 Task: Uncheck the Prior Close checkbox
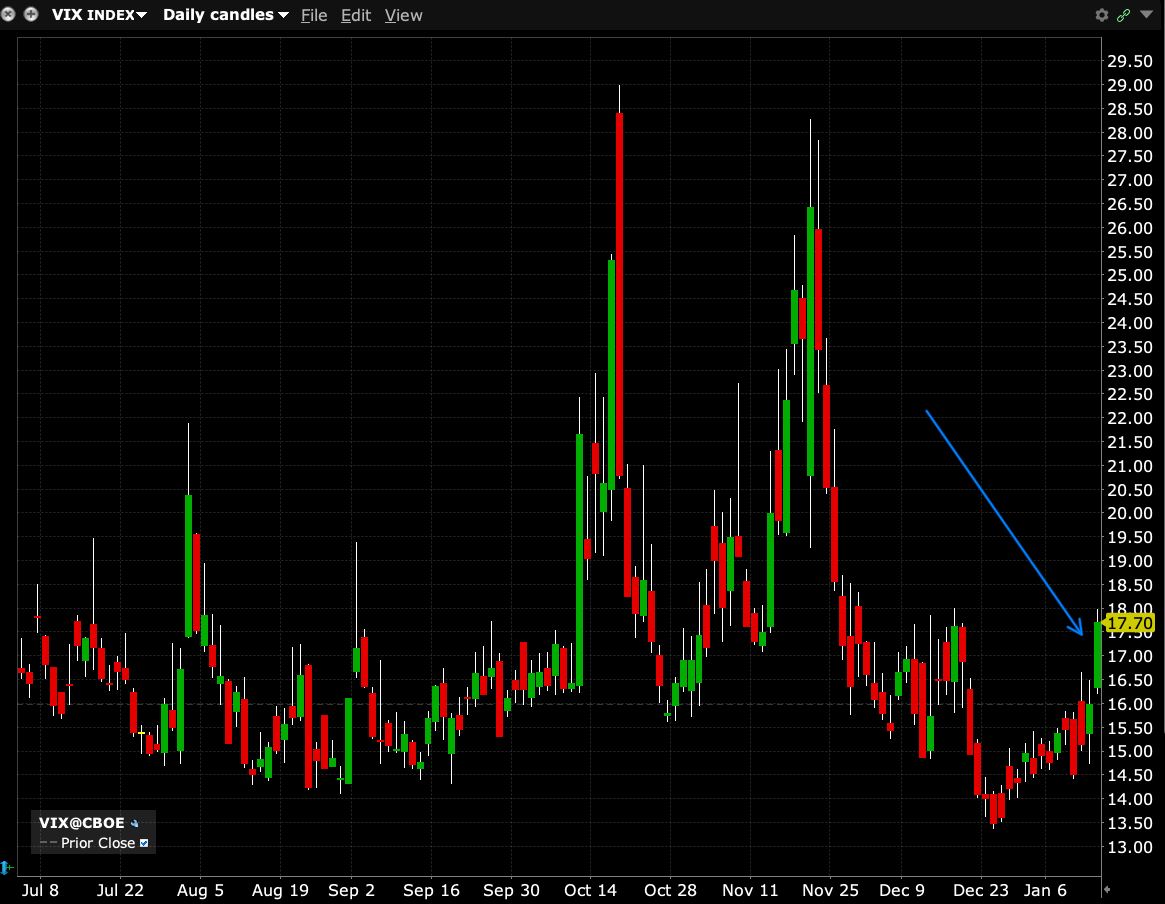click(144, 843)
